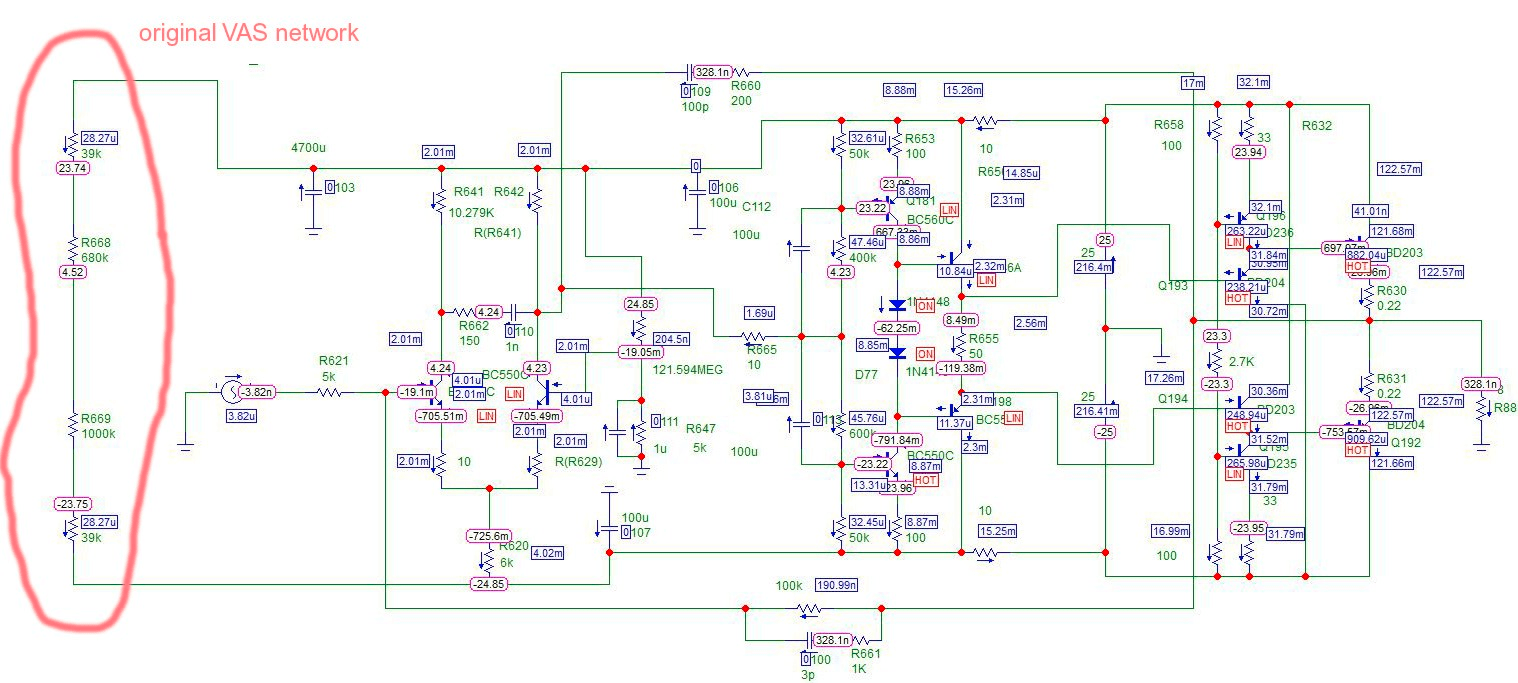
Task: Click the R665 10 resistor symbol
Action: 755,336
